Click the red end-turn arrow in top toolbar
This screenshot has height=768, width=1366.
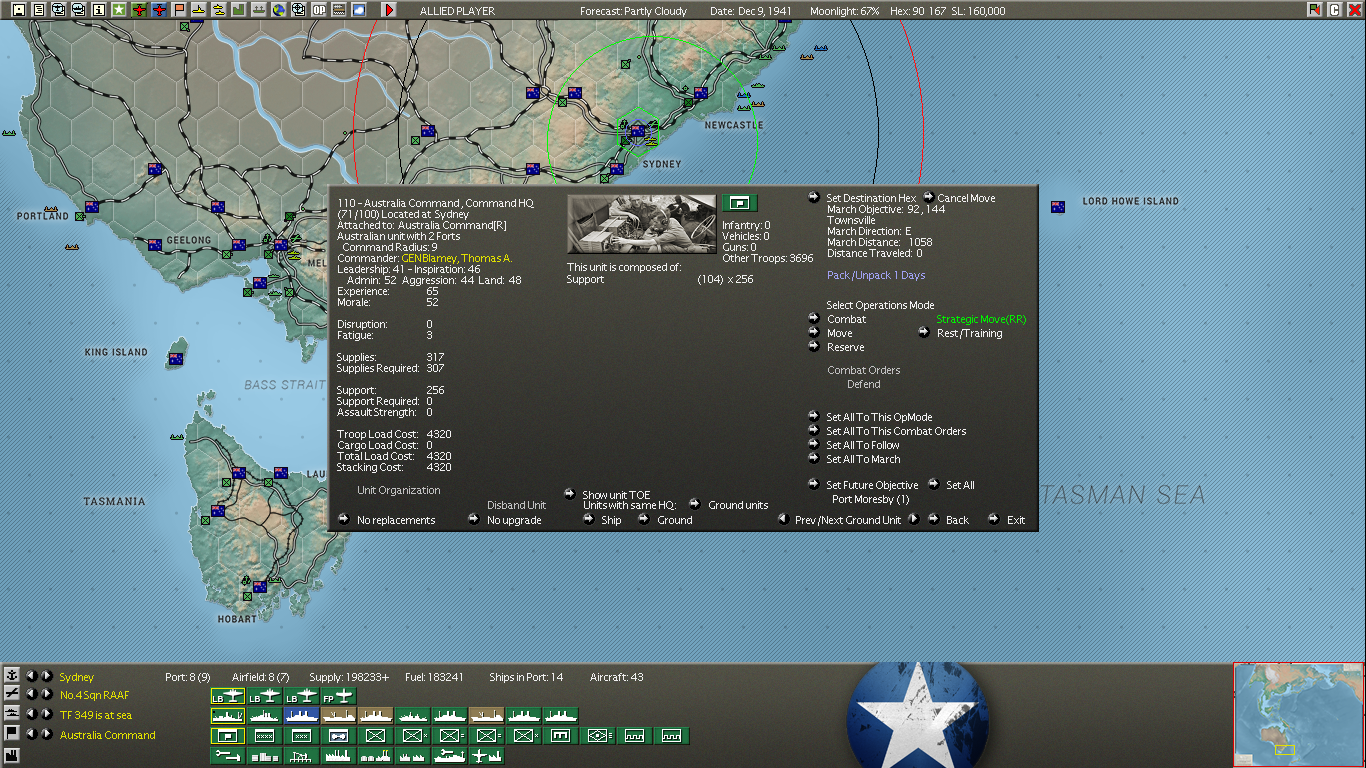(389, 10)
